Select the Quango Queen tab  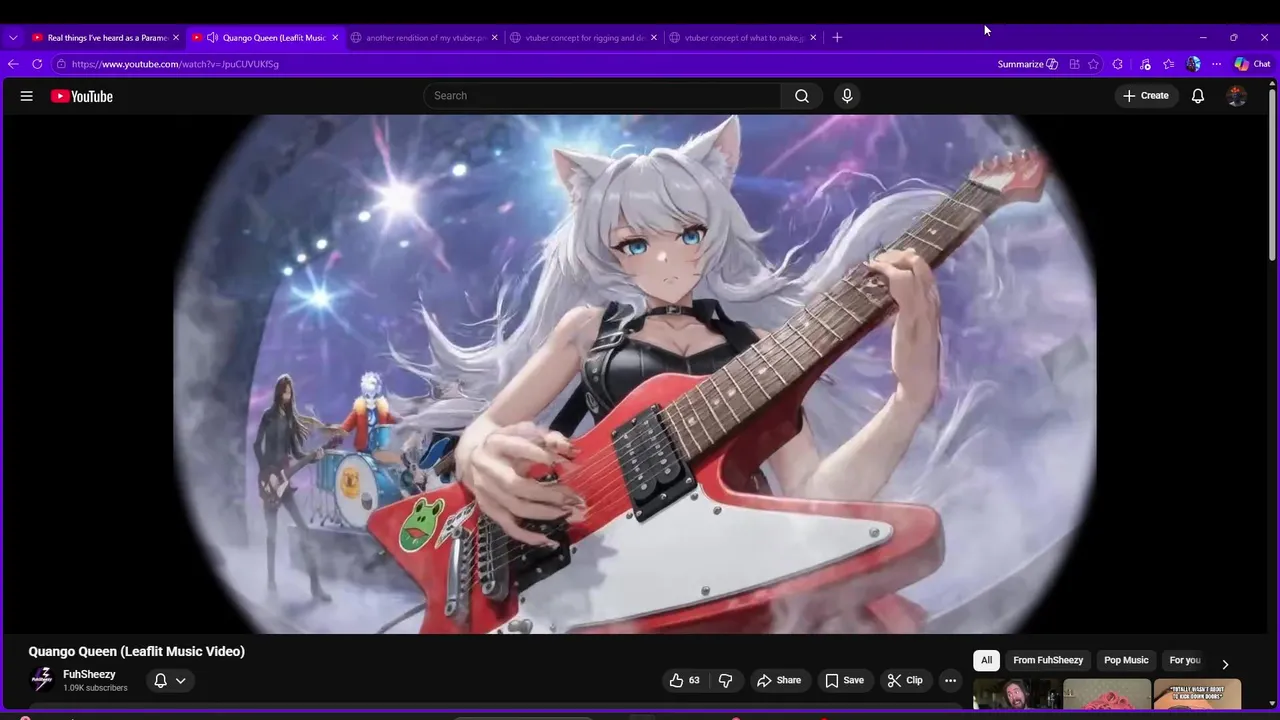pyautogui.click(x=266, y=38)
